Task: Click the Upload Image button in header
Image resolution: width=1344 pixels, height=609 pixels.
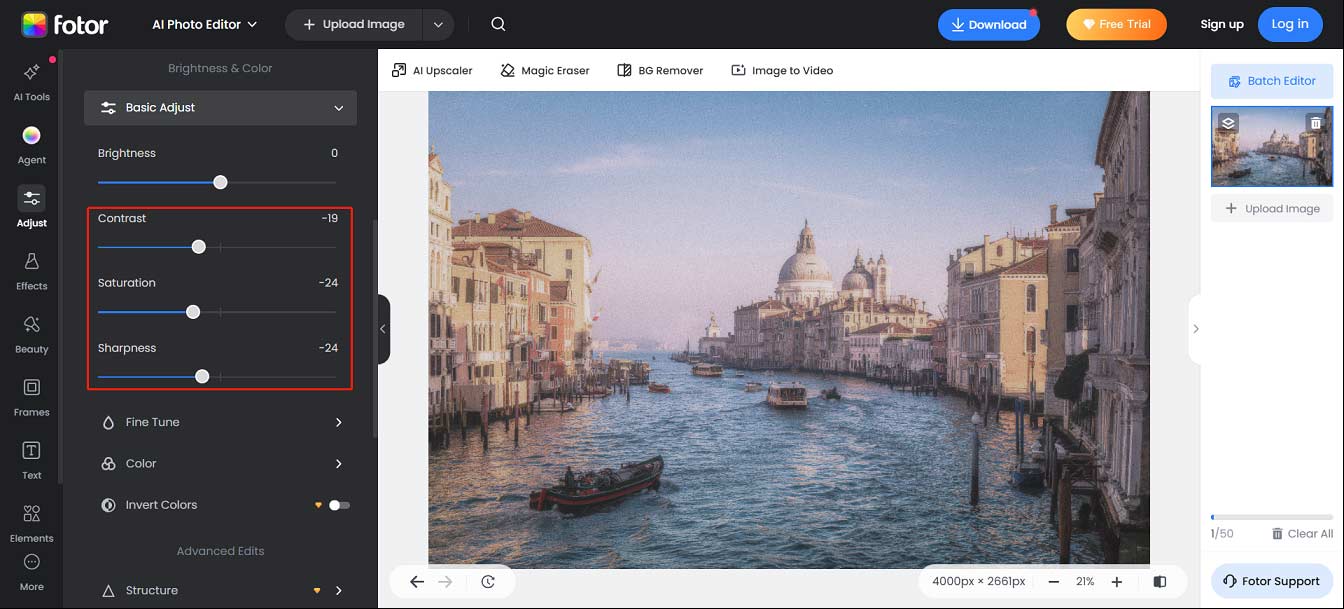Action: pos(354,24)
